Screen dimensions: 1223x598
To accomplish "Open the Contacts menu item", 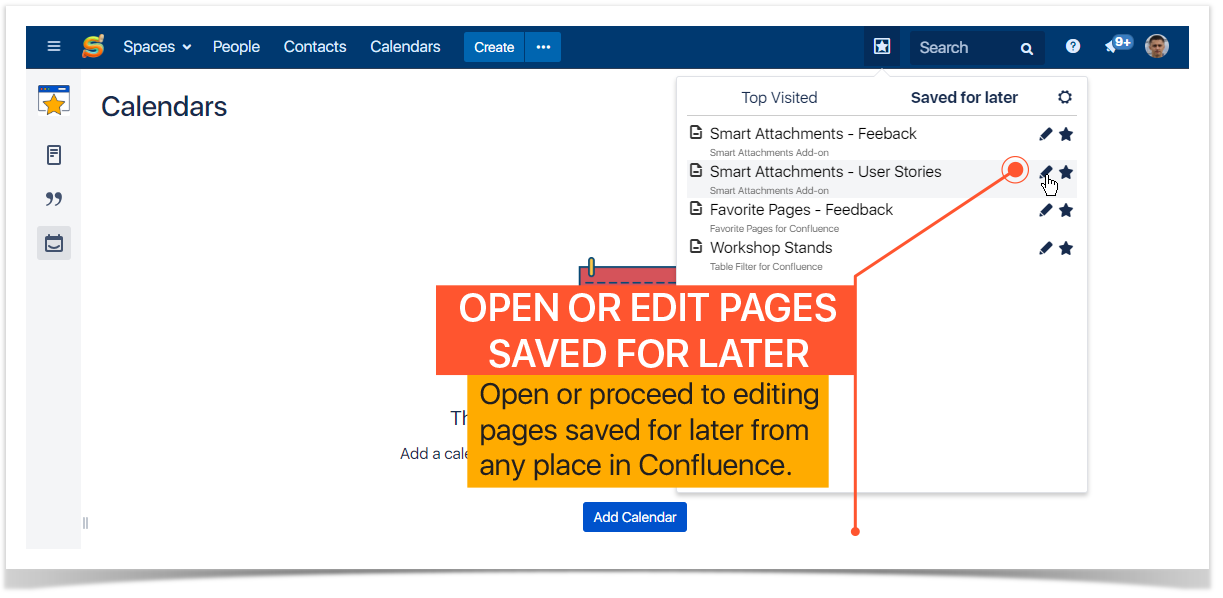I will [315, 47].
